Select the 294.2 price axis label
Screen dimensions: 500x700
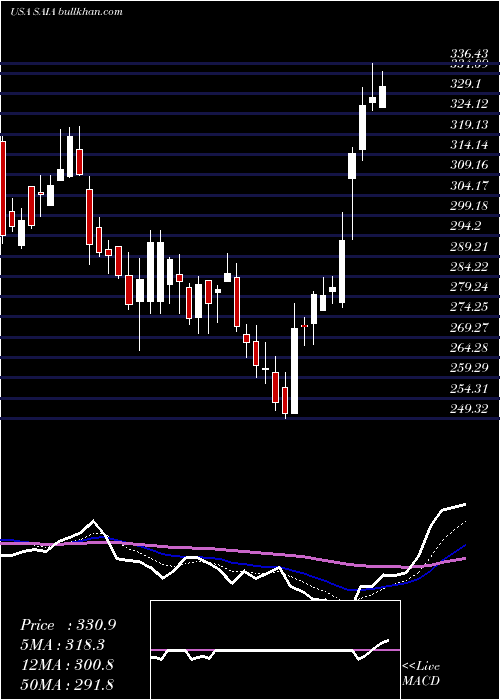[x=467, y=226]
